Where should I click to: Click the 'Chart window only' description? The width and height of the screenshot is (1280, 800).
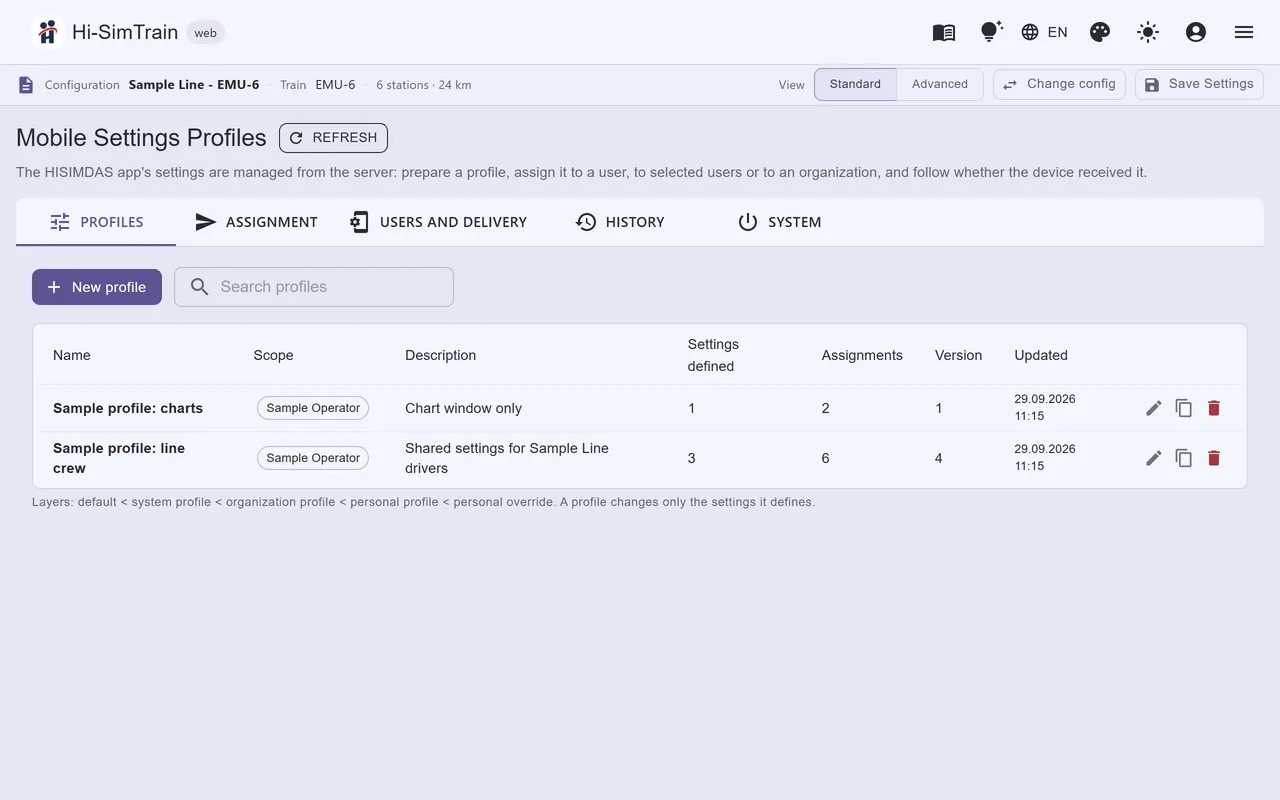pyautogui.click(x=463, y=408)
